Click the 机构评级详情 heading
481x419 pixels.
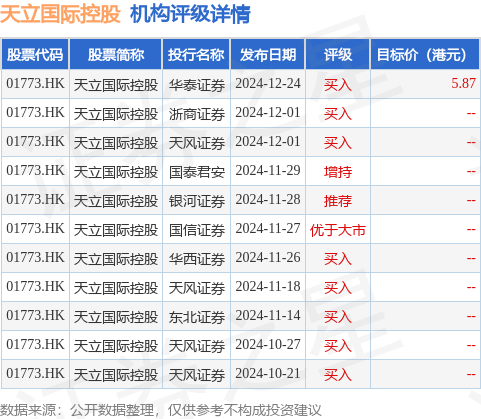pos(190,14)
